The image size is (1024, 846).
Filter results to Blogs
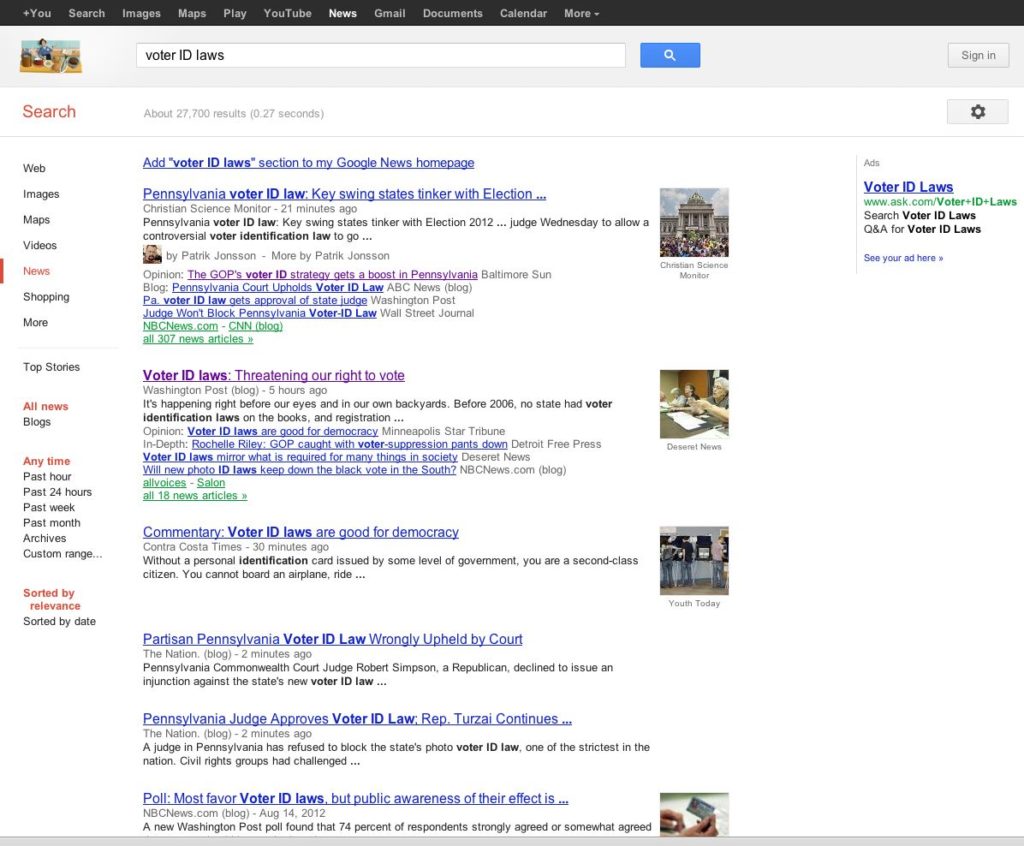point(37,422)
